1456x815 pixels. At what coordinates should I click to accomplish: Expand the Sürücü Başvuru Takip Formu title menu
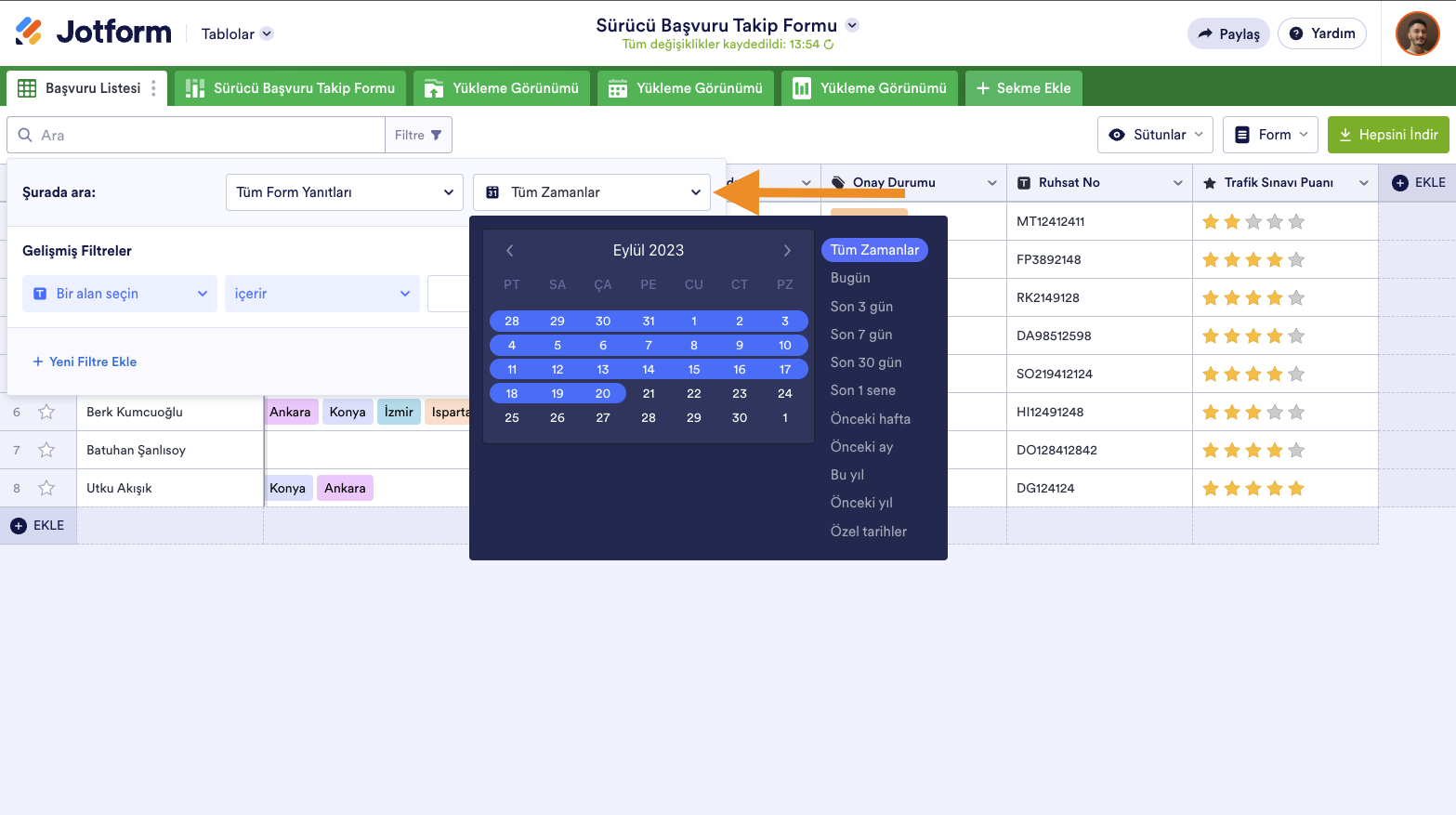point(852,25)
